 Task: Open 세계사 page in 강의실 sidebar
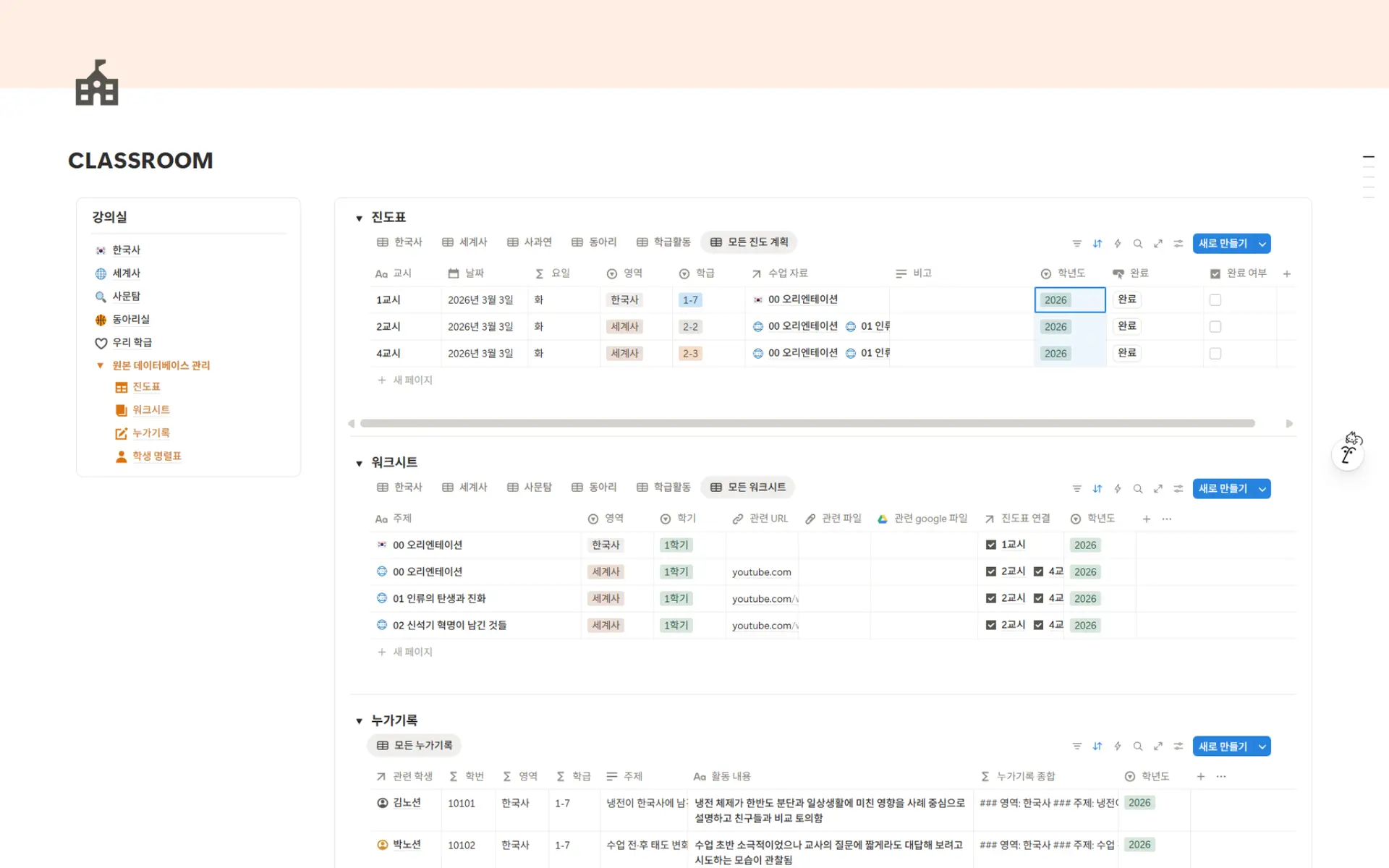[126, 273]
